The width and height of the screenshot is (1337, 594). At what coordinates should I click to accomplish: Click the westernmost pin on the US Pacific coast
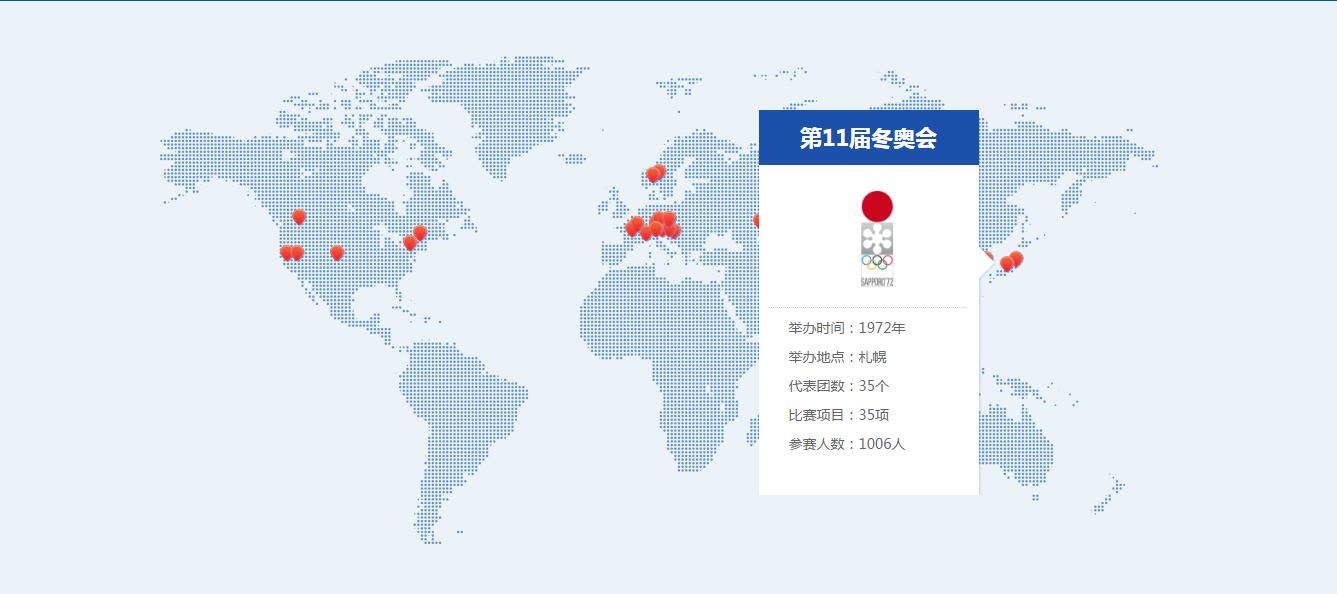coord(287,253)
